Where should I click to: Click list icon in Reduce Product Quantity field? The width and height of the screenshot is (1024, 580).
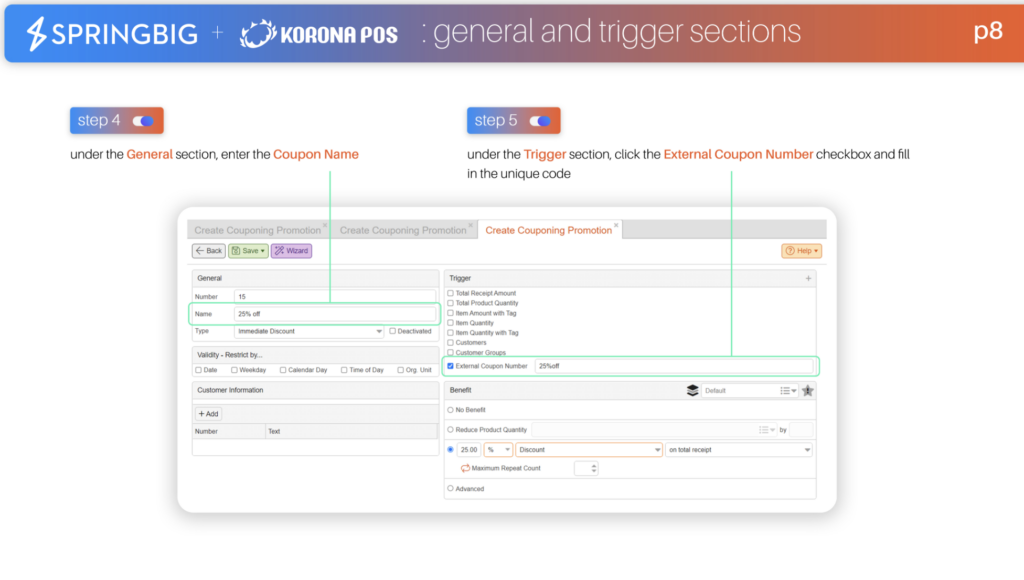[x=767, y=430]
